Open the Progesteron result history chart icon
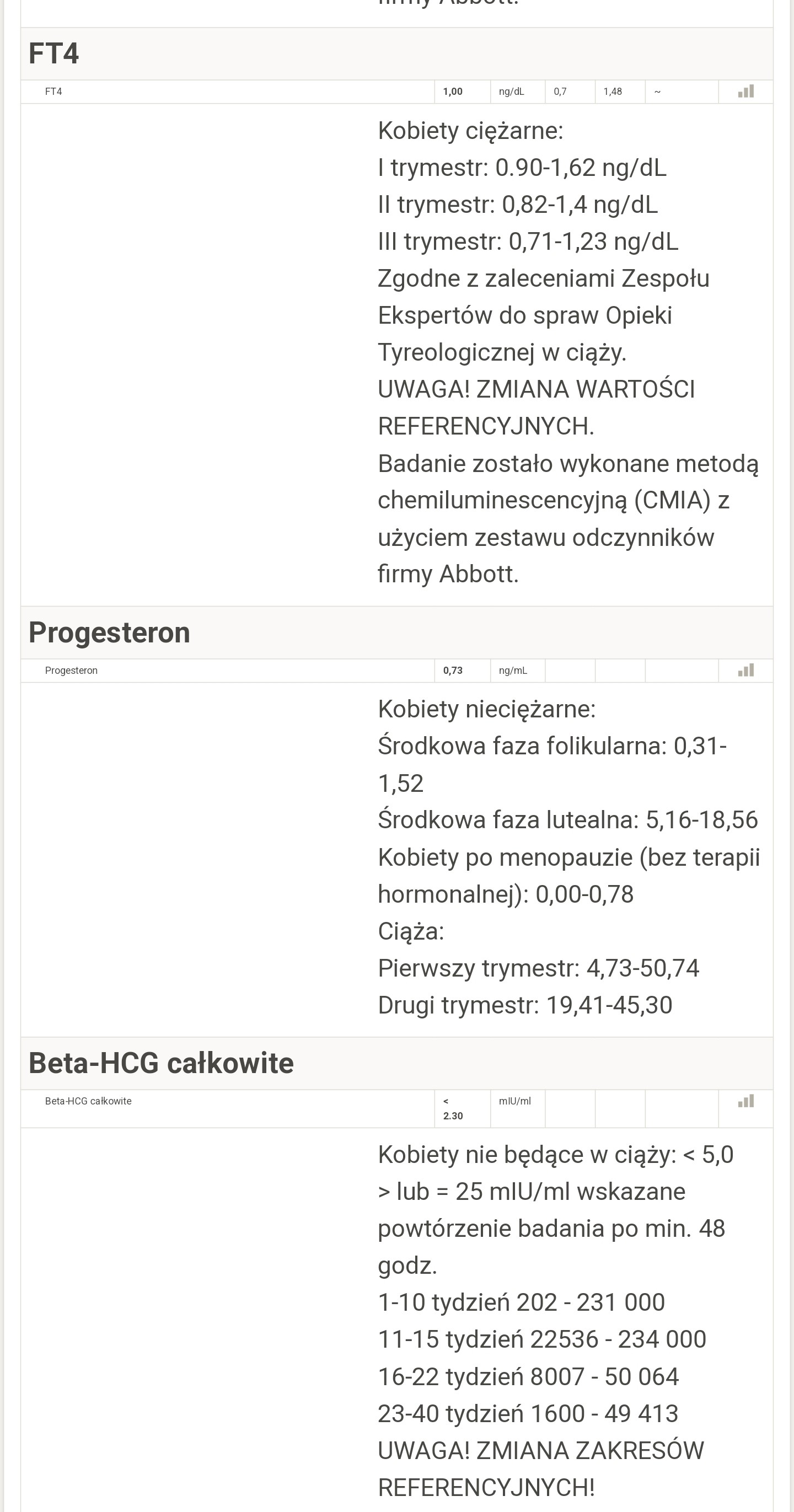Viewport: 794px width, 1512px height. [745, 671]
